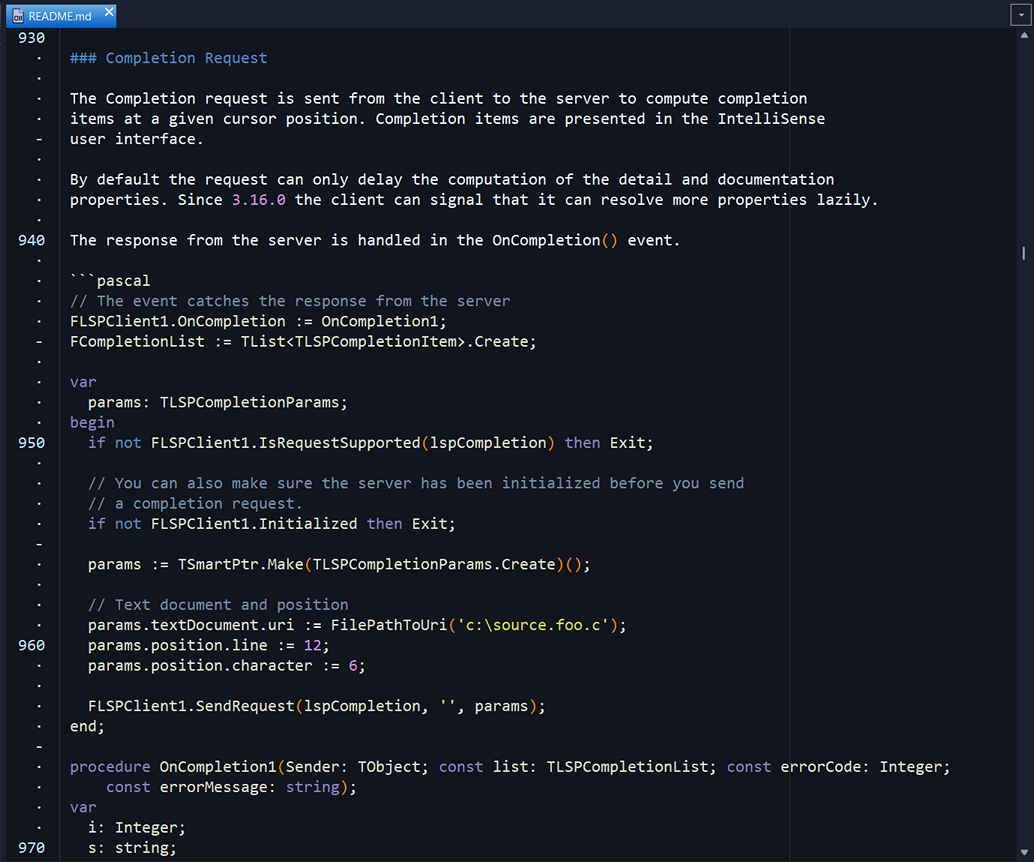Image resolution: width=1034 pixels, height=862 pixels.
Task: Click 'TSmartPtr.Make' text
Action: tap(240, 565)
